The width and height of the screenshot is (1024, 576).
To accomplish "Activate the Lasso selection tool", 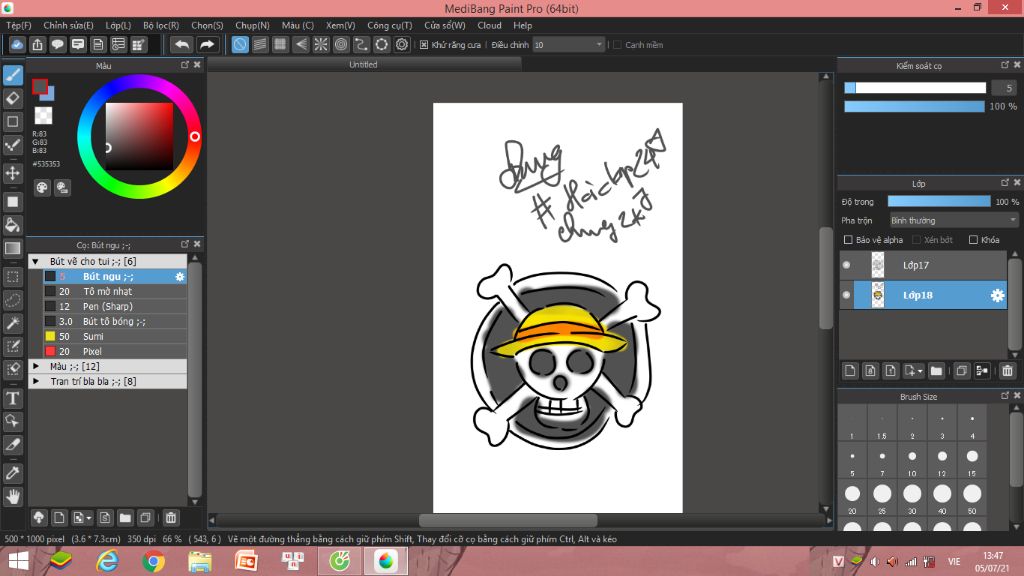I will point(12,300).
